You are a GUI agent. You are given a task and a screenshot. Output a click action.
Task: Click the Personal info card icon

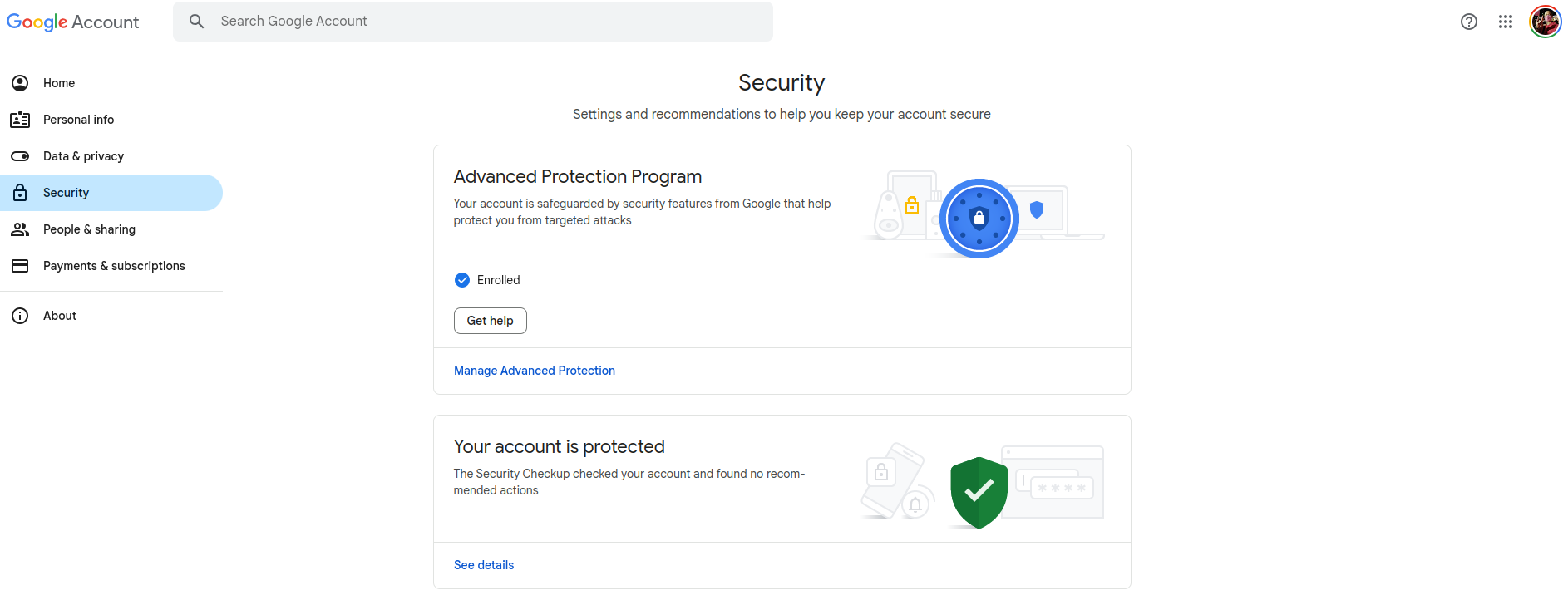tap(20, 120)
